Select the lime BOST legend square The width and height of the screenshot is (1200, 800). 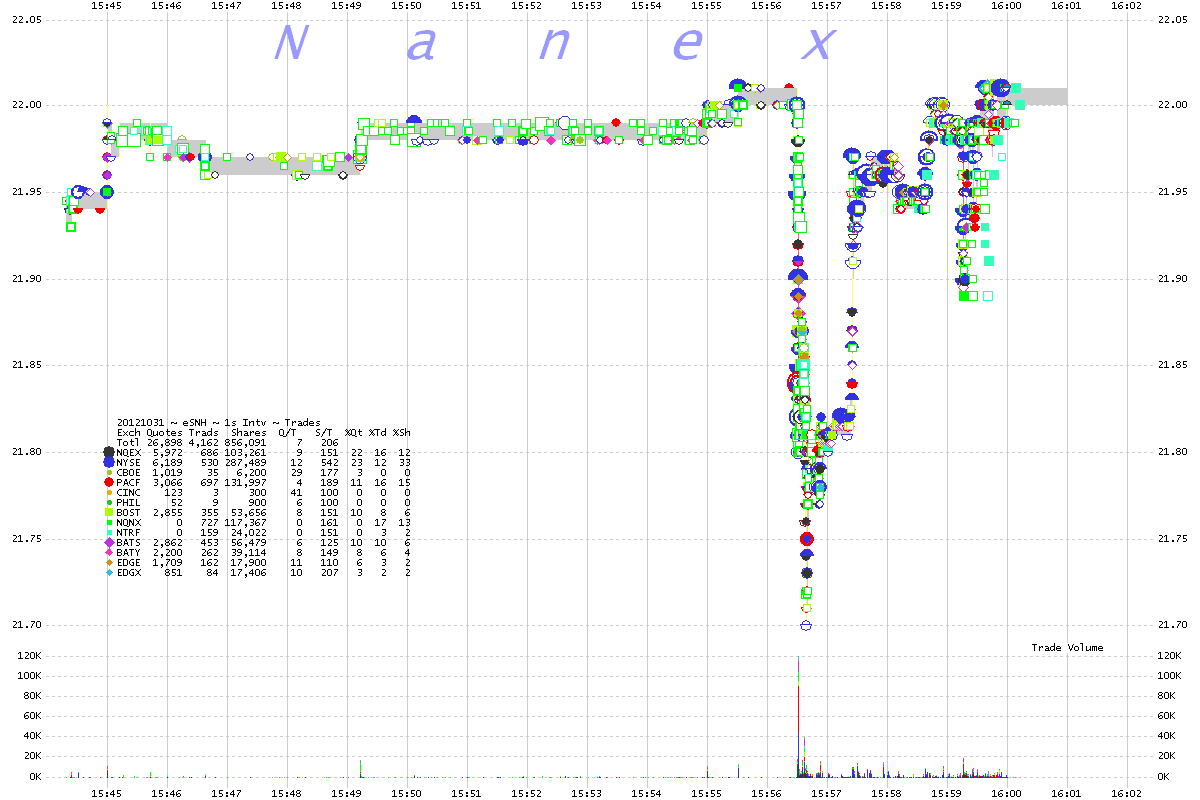click(x=108, y=512)
